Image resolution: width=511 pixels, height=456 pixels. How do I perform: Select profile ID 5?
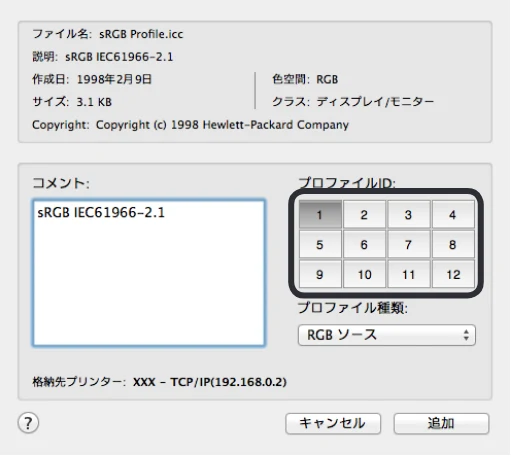click(320, 244)
